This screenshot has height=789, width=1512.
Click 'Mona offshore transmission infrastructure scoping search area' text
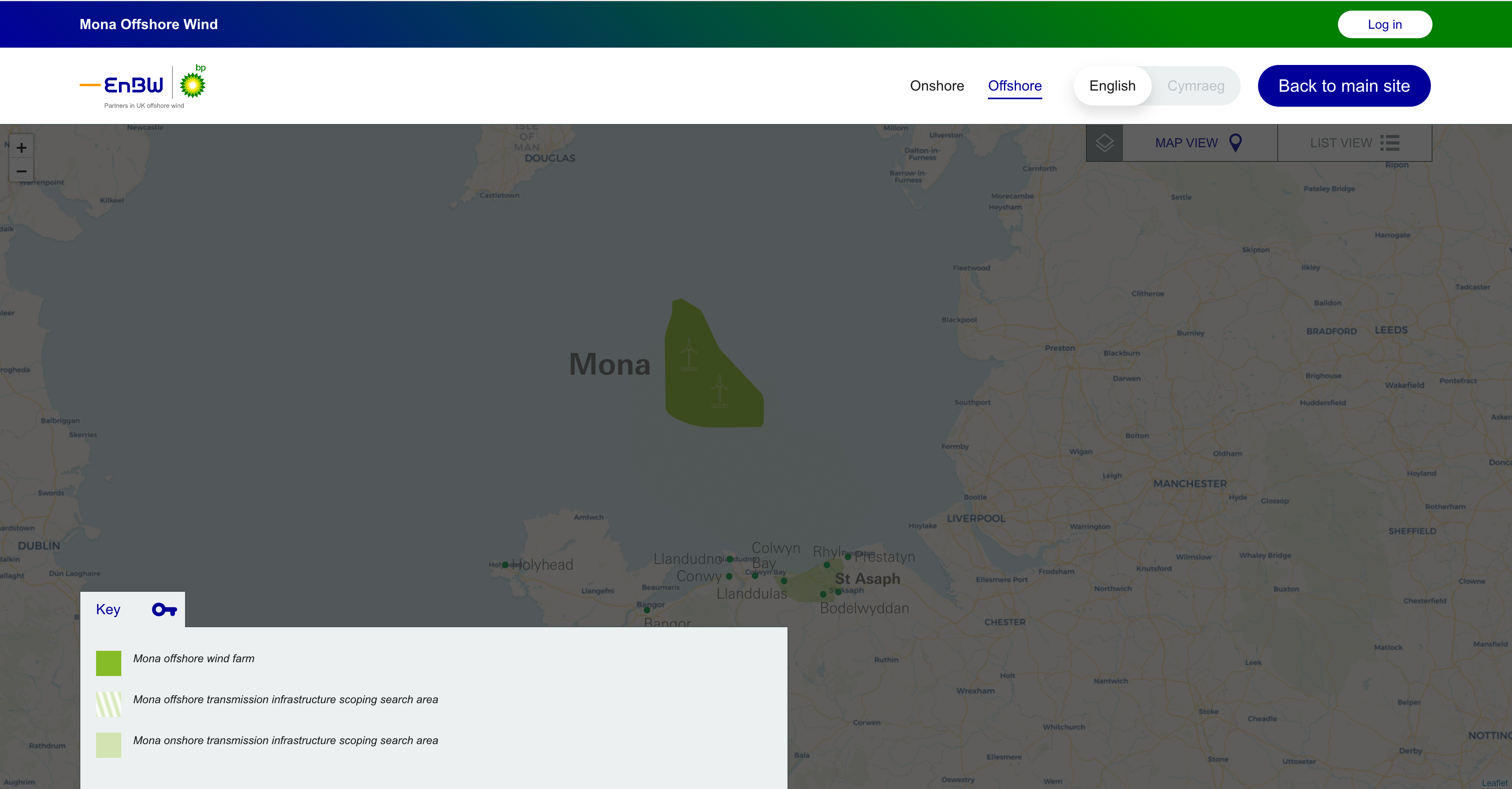click(285, 700)
